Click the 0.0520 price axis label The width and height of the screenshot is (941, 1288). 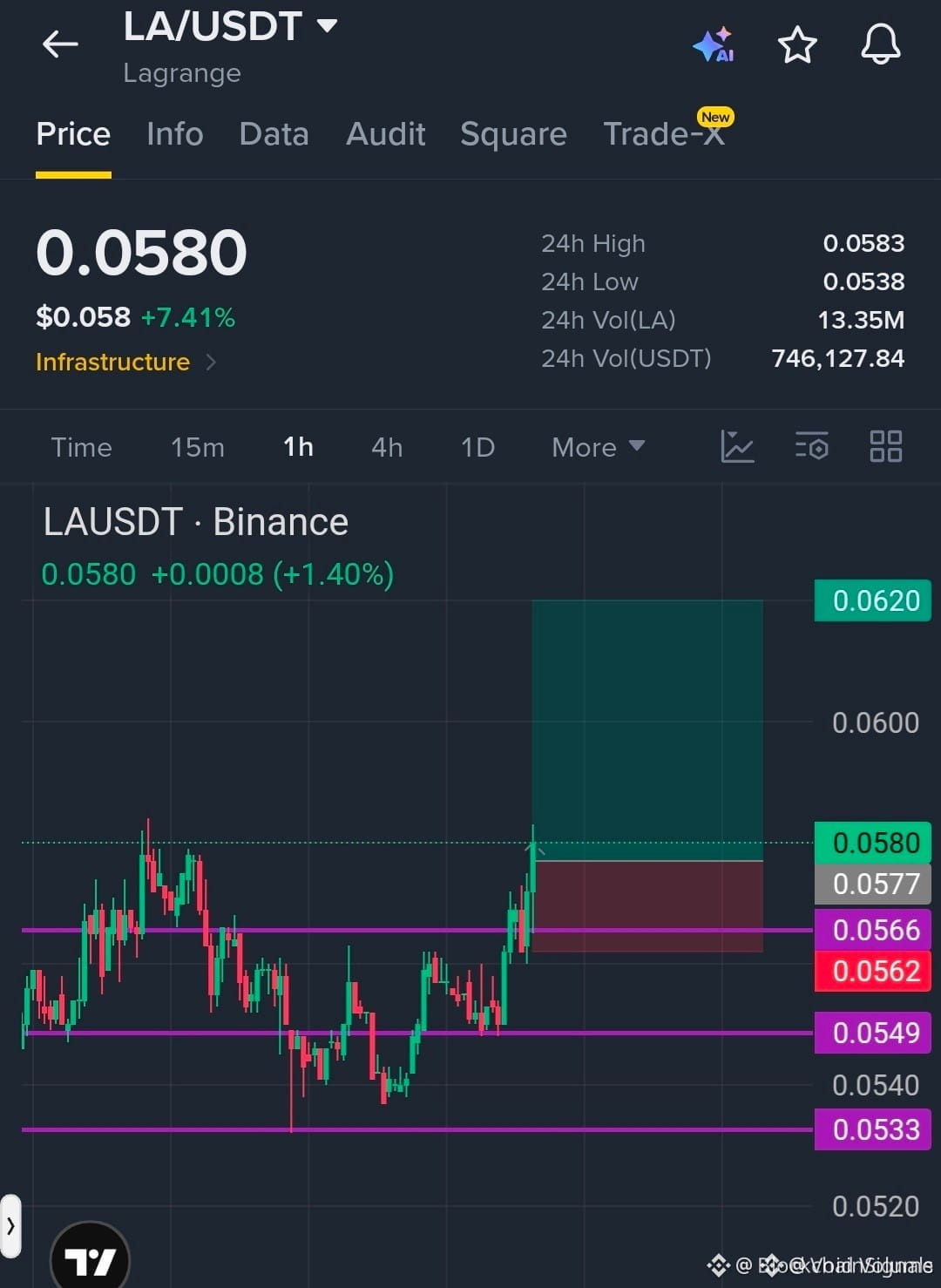pos(876,1206)
